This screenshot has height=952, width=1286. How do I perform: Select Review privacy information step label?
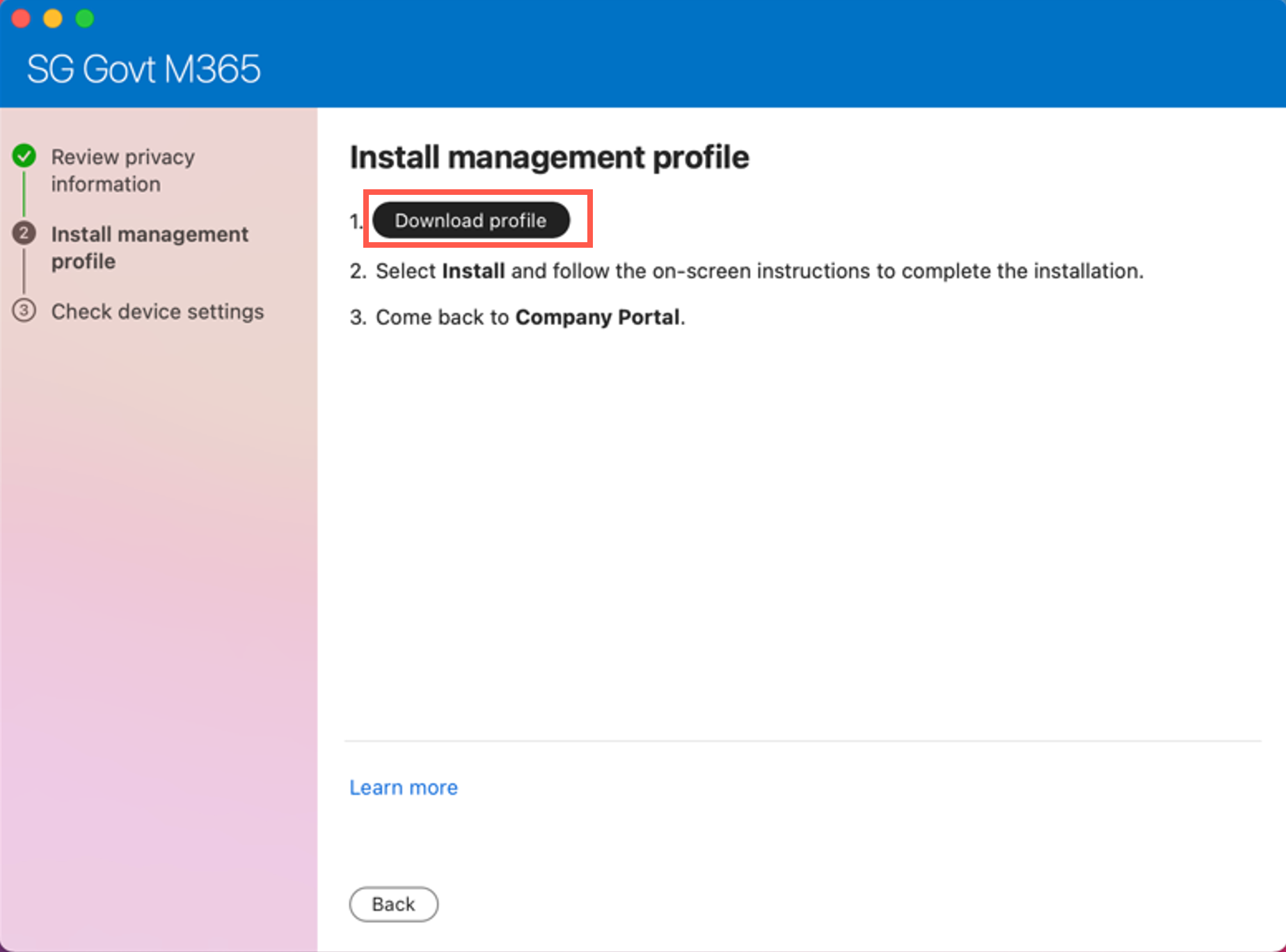tap(122, 170)
